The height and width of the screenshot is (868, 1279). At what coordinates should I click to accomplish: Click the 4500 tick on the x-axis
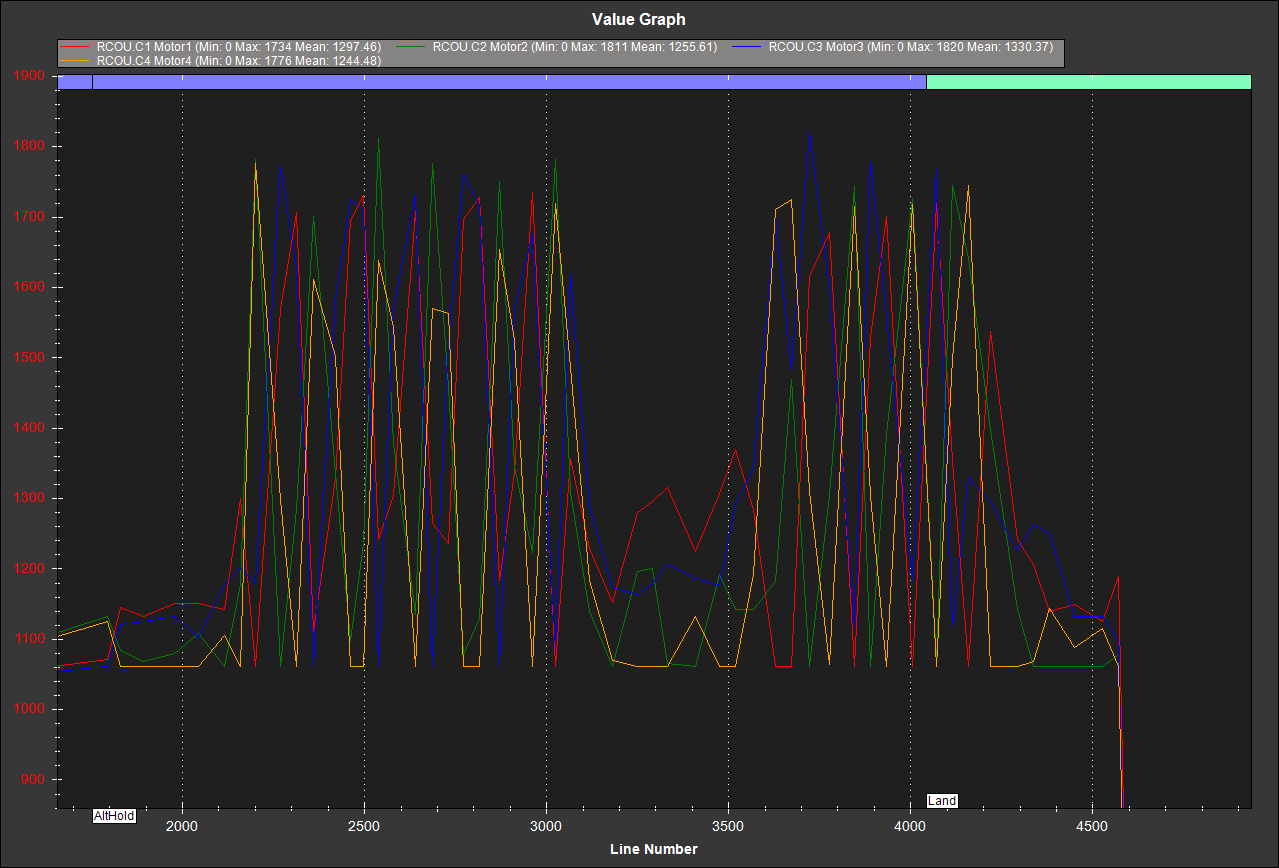1092,827
